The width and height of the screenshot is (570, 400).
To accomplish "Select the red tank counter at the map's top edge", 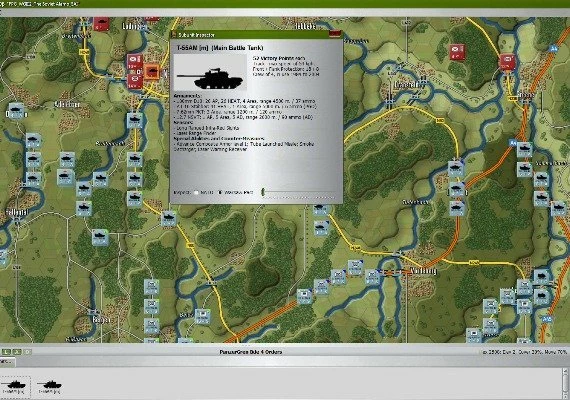I will pos(101,23).
